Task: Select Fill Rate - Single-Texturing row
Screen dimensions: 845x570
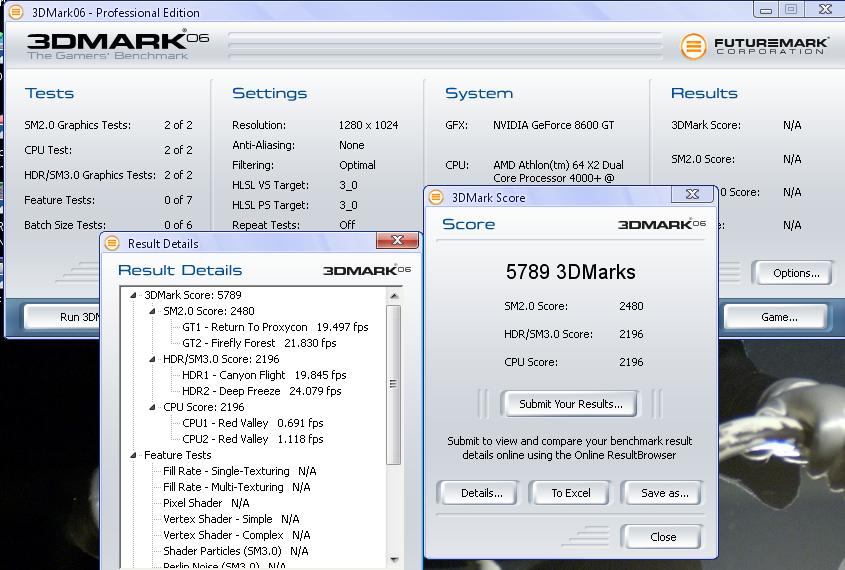Action: click(240, 471)
